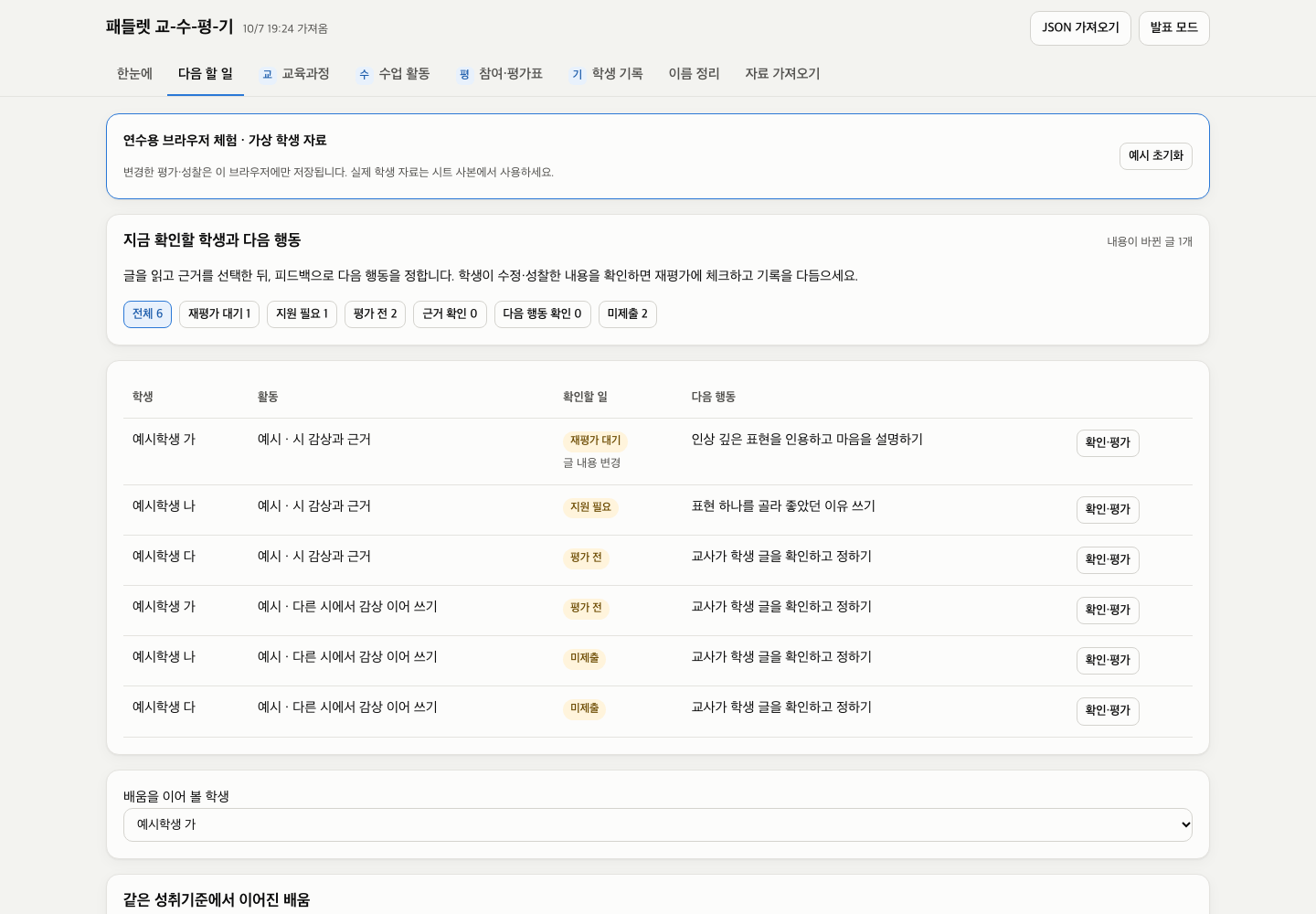Click 확인·평가 for 예시학생 다 시 감상과 근거
The image size is (1316, 914).
tap(1108, 560)
